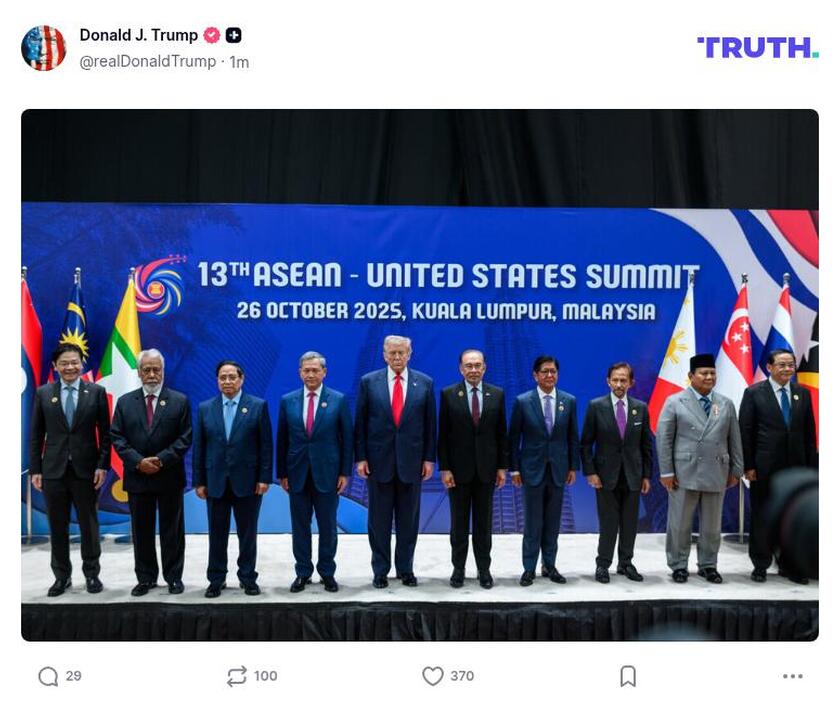840x718 pixels.
Task: Open the post via the 1m timestamp
Action: [235, 59]
